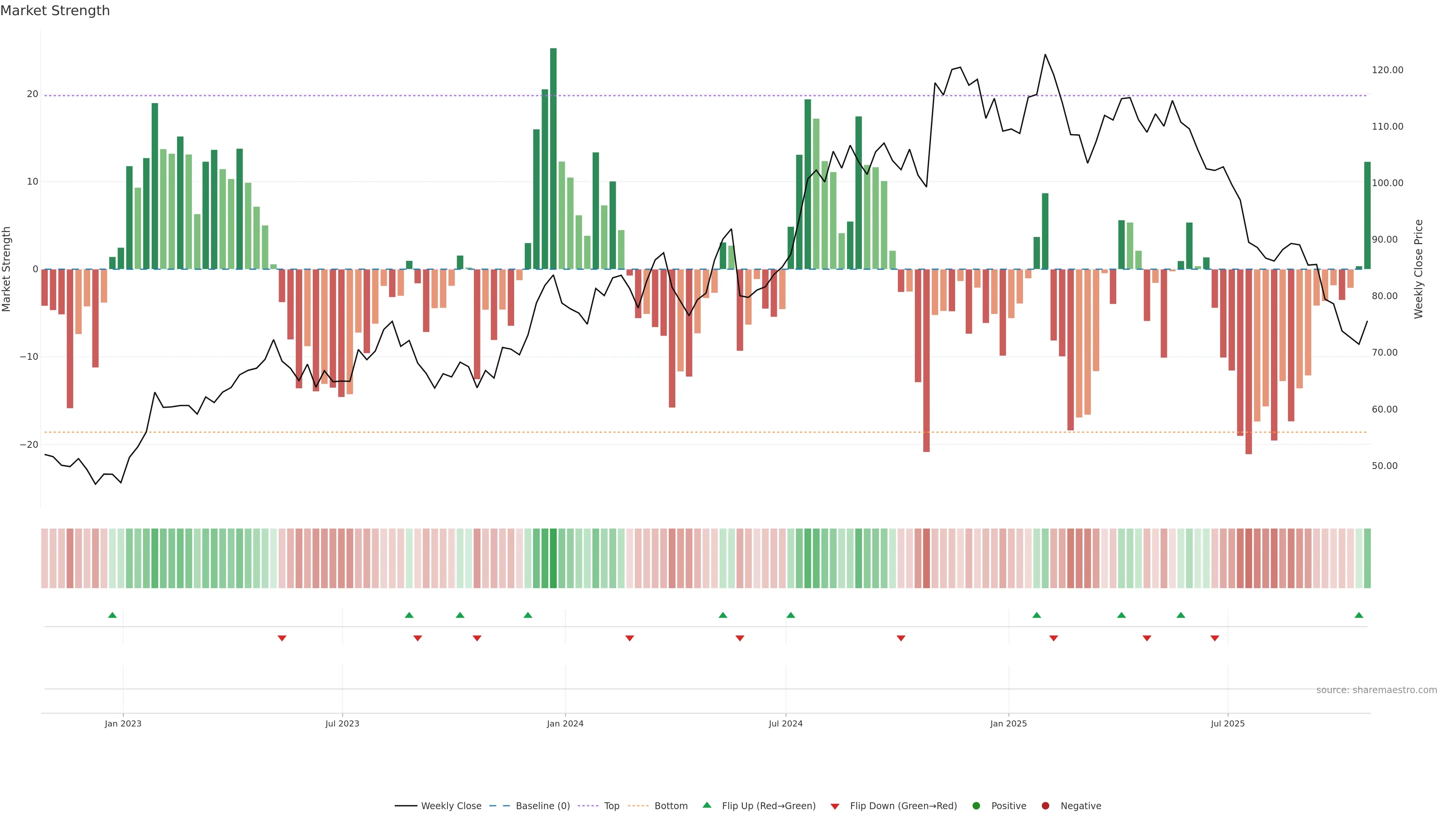Click Flip Up green triangle legend icon
The width and height of the screenshot is (1456, 819).
coord(706,805)
